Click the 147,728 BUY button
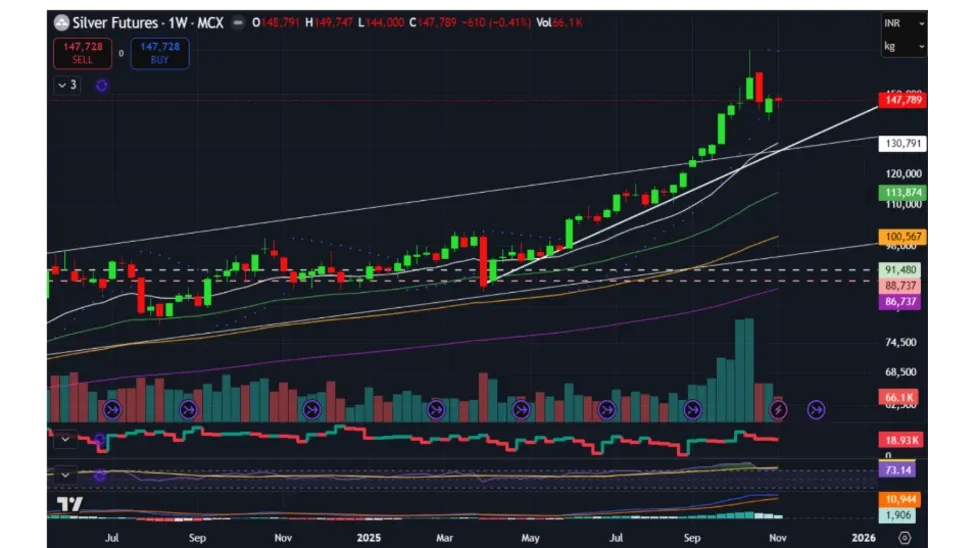 point(160,53)
